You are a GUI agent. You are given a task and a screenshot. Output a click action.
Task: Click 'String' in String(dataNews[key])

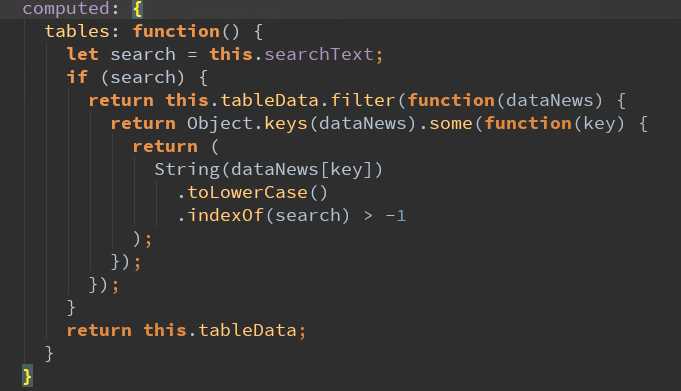[187, 169]
